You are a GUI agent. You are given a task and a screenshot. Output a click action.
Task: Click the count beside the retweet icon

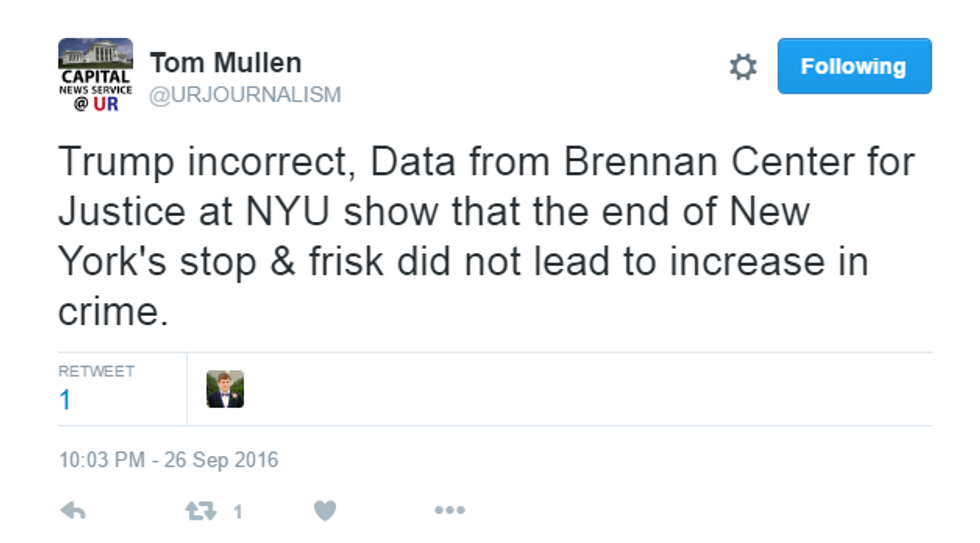238,512
